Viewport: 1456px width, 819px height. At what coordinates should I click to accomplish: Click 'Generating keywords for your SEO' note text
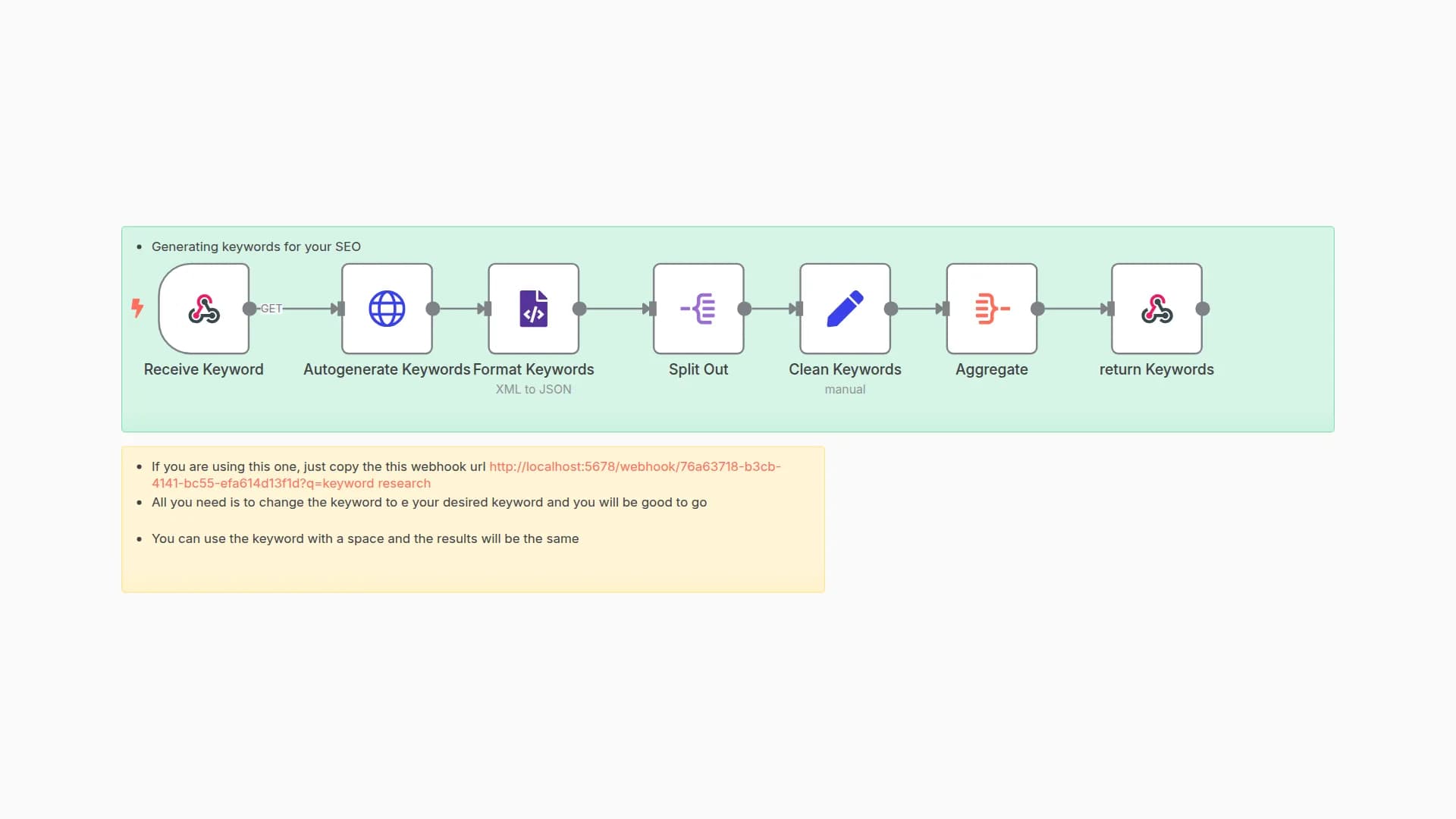(256, 246)
